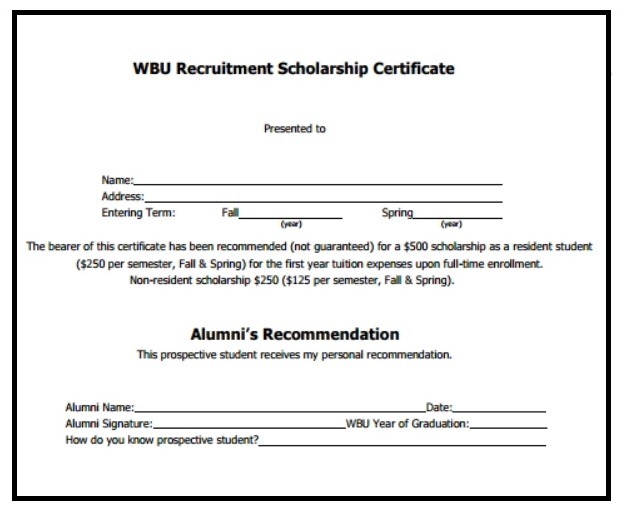The width and height of the screenshot is (624, 515).
Task: Click the Name blank line field
Action: (x=318, y=180)
